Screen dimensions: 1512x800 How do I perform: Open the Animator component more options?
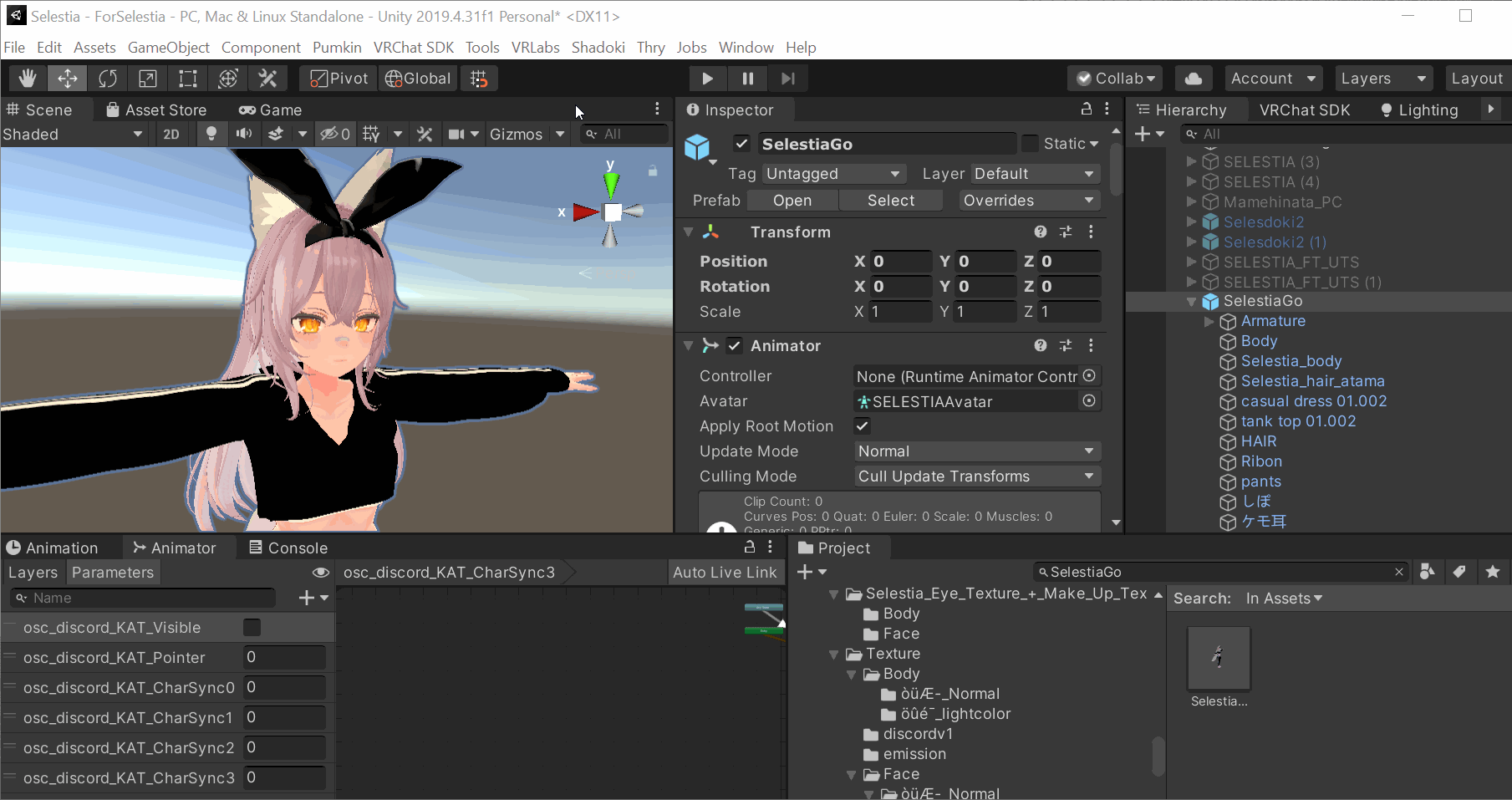click(1091, 345)
